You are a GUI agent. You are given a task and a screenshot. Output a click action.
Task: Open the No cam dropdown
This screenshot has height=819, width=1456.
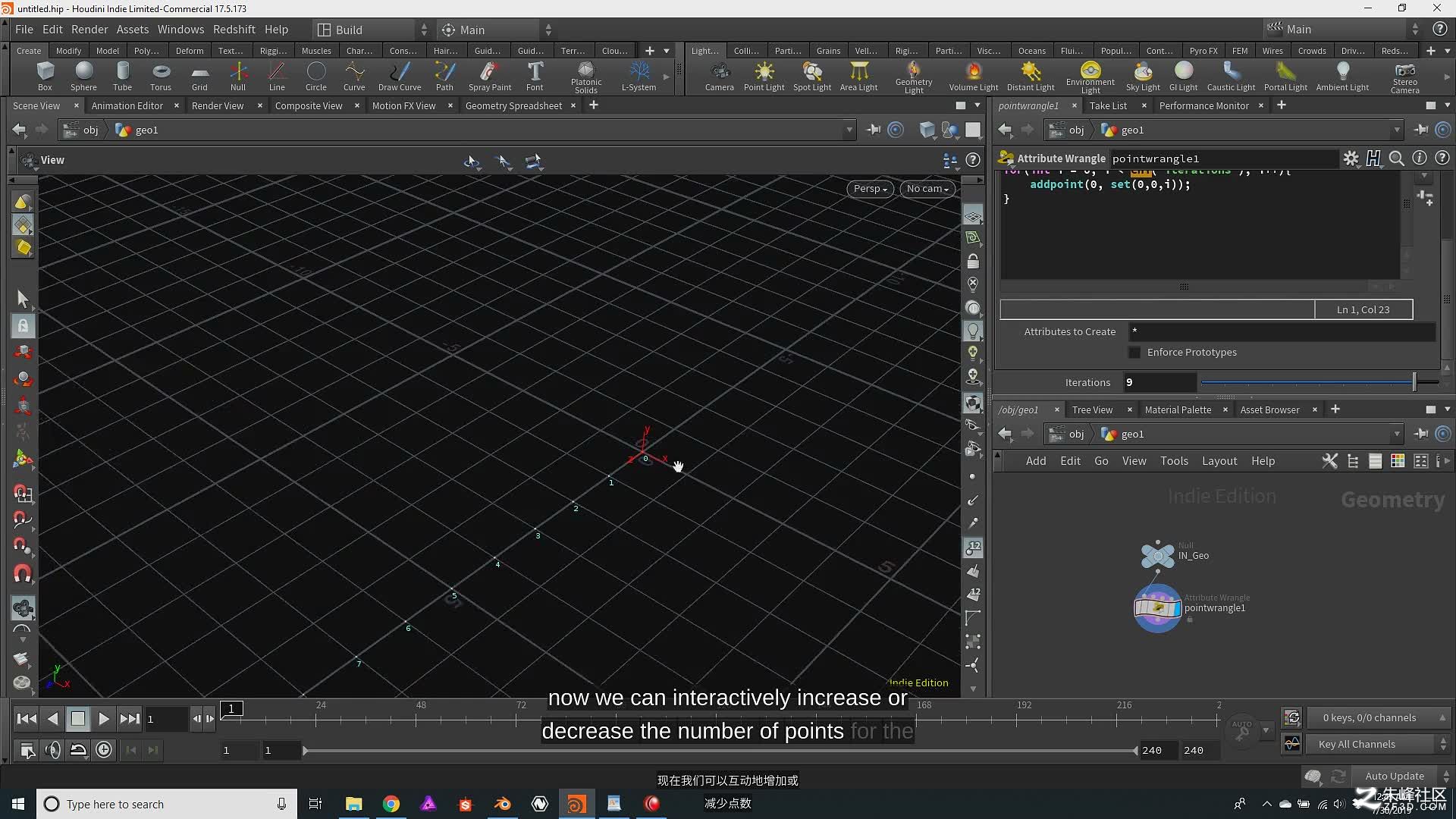click(x=927, y=189)
